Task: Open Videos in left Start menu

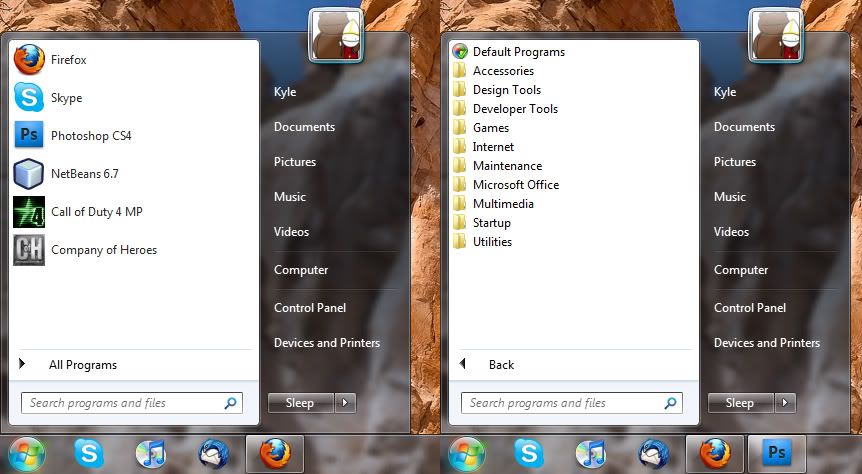Action: (291, 232)
